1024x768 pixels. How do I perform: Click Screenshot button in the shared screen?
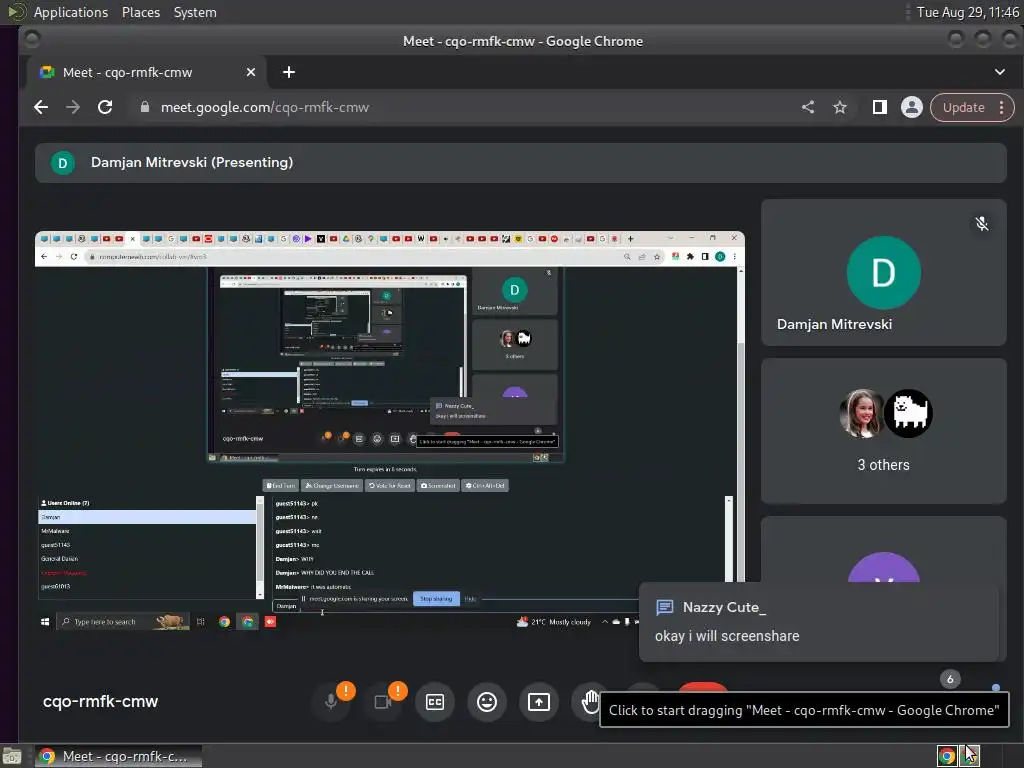click(x=438, y=486)
